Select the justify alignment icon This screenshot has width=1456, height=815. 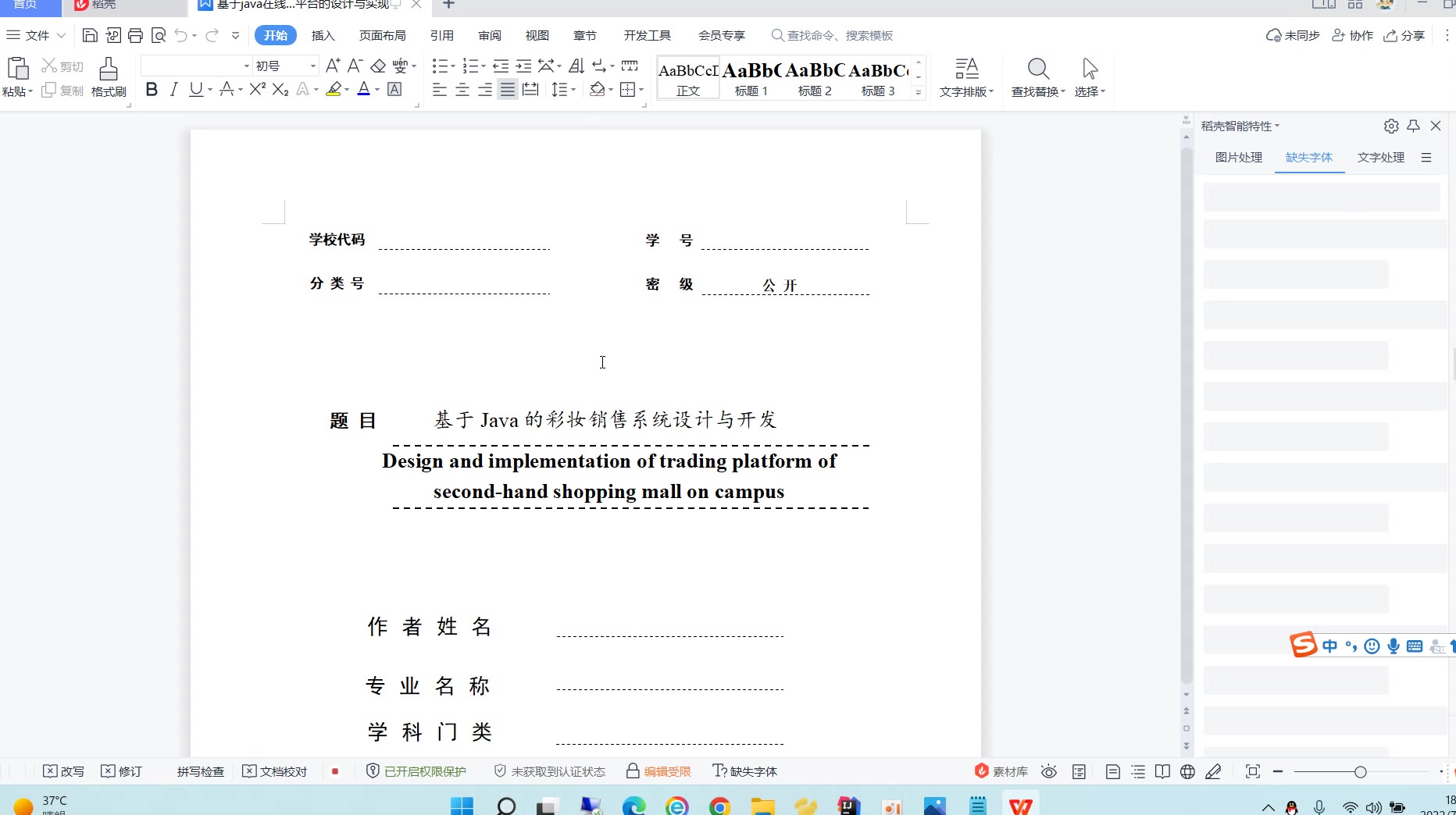click(x=508, y=90)
